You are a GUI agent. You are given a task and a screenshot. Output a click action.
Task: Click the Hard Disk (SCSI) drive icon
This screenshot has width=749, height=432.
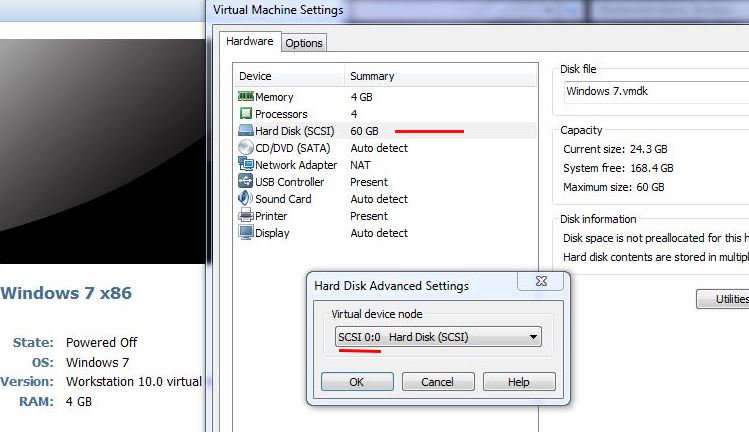coord(246,130)
